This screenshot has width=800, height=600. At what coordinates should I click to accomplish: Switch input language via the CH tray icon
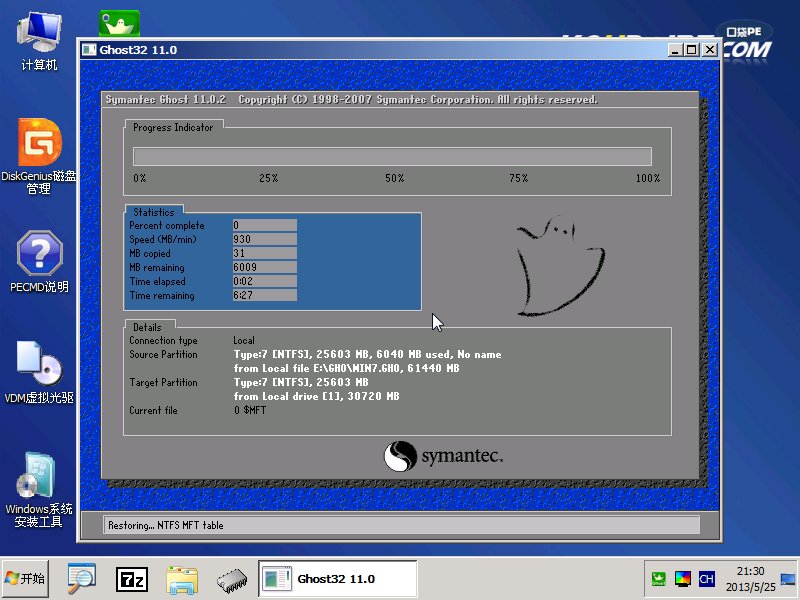708,578
